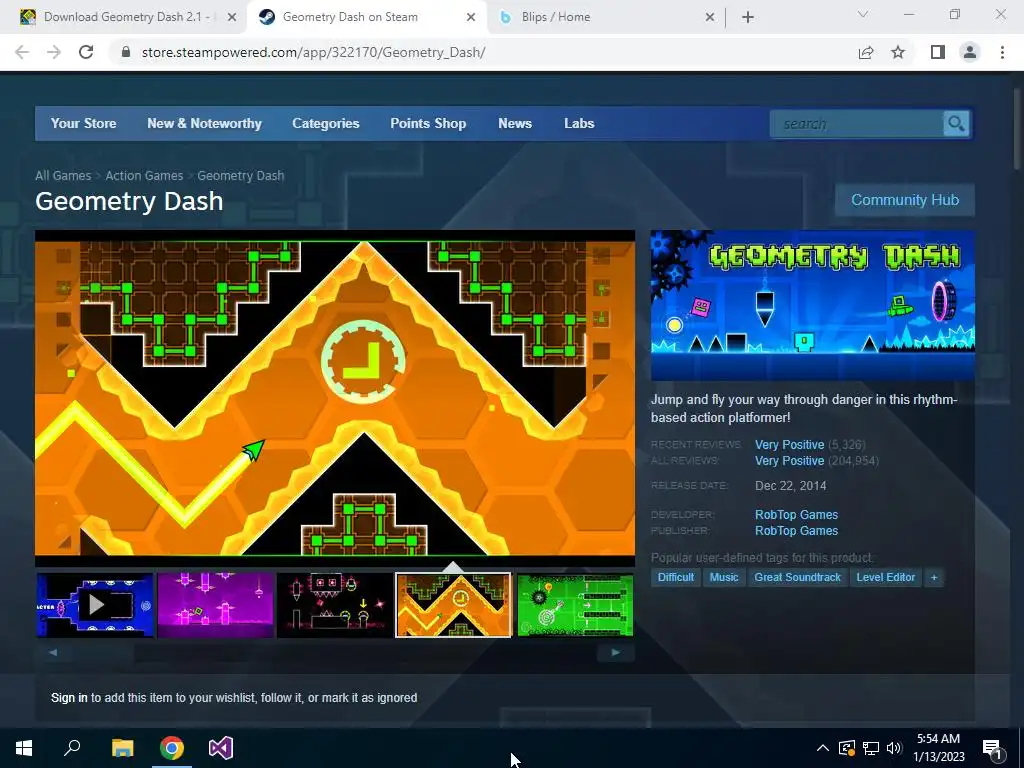
Task: Open the News section
Action: pos(515,123)
